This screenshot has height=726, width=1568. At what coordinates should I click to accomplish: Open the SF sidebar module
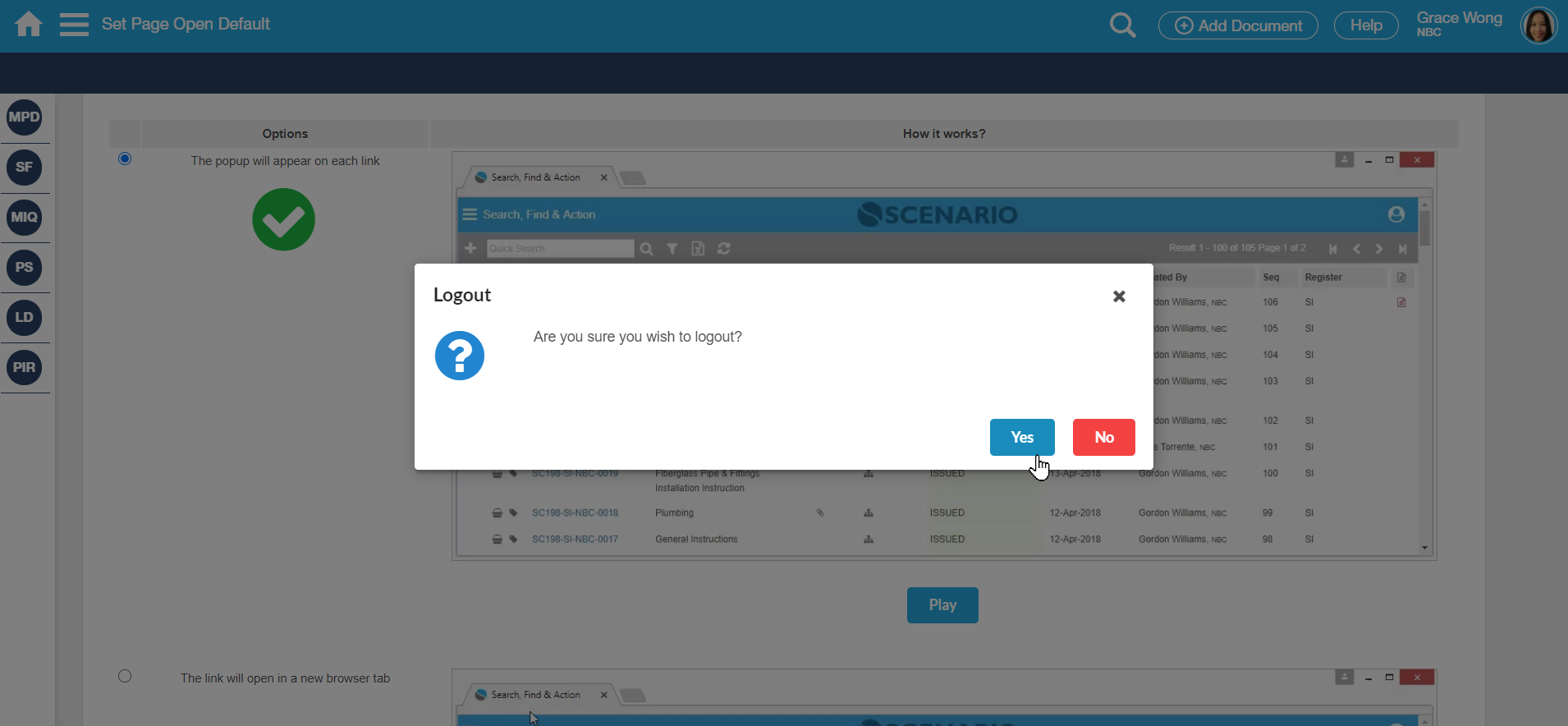(25, 168)
